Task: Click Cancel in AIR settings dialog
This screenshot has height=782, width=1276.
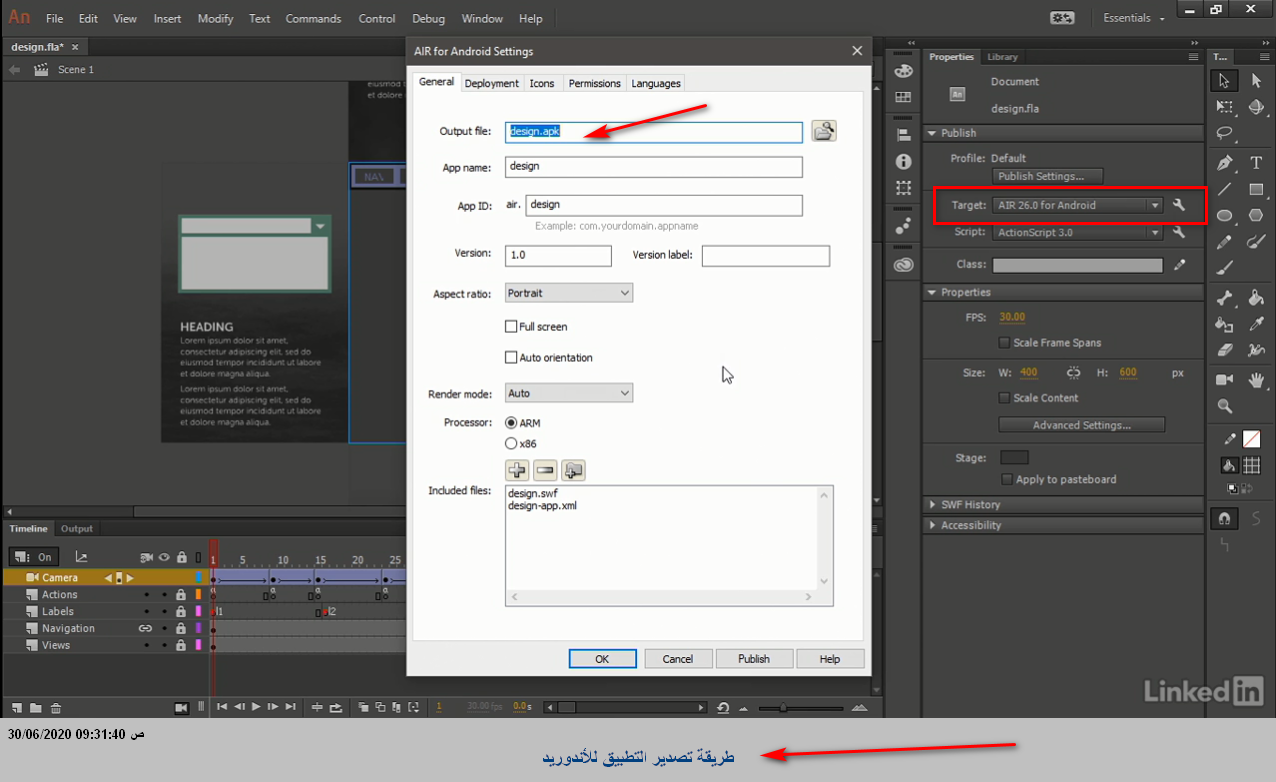Action: pos(678,659)
